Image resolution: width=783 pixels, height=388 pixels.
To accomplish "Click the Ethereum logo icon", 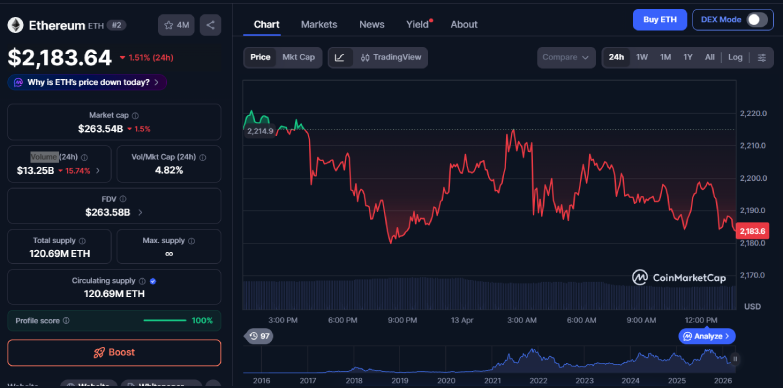I will (x=15, y=25).
